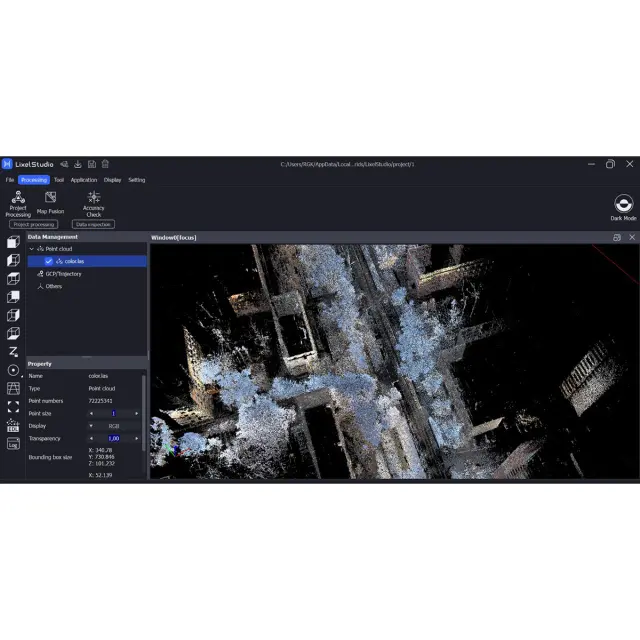Image resolution: width=640 pixels, height=640 pixels.
Task: Click the Project Processing icon
Action: [x=18, y=198]
